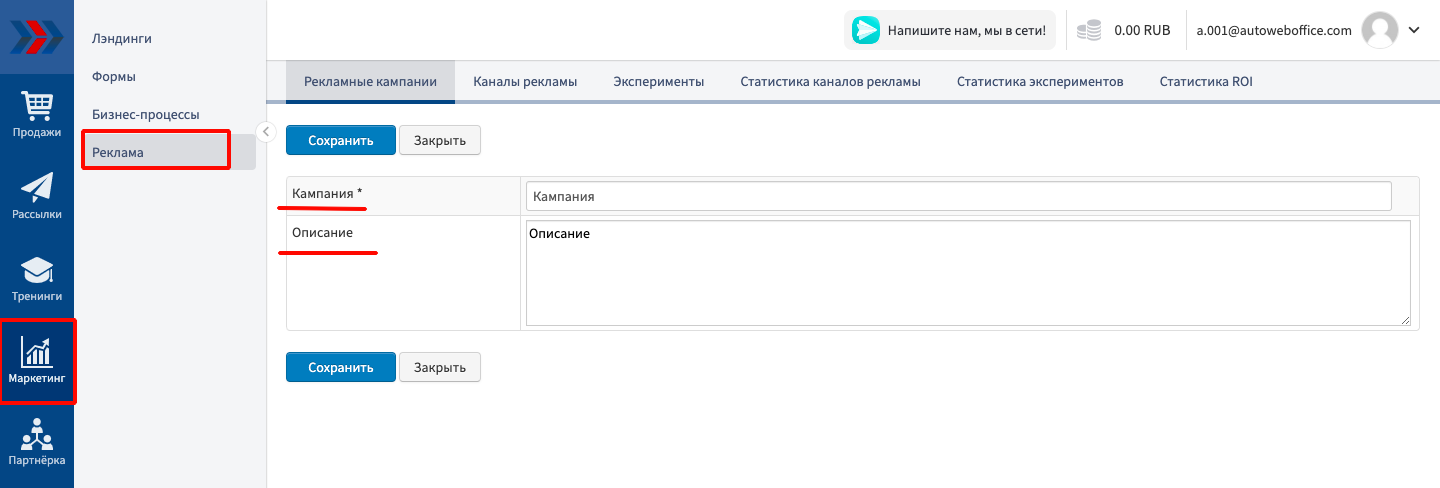Click inside the Описание text area
1440x488 pixels.
968,273
